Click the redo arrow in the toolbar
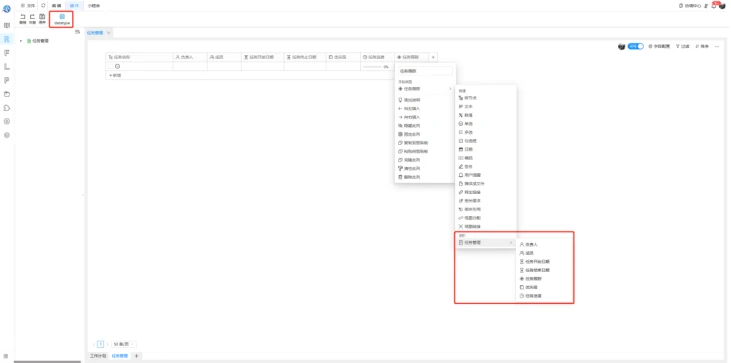The height and width of the screenshot is (363, 731). (x=32, y=17)
